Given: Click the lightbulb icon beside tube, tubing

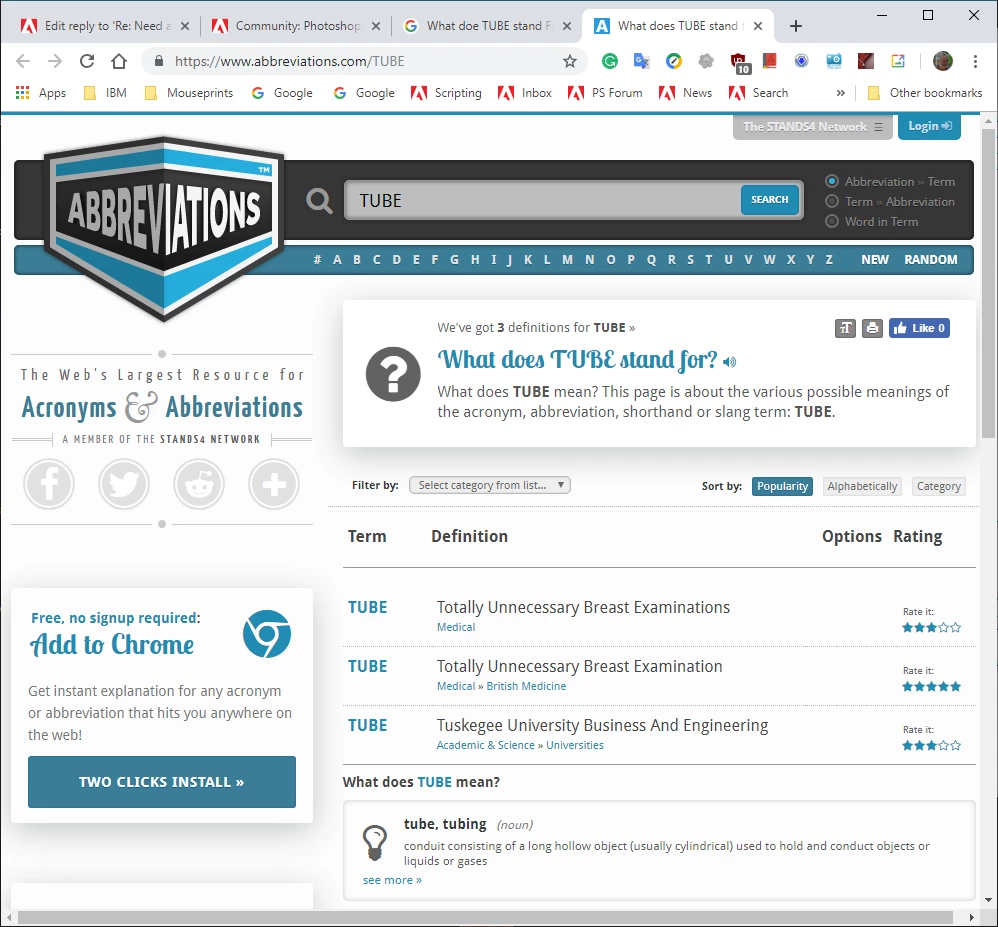Looking at the screenshot, I should 375,842.
